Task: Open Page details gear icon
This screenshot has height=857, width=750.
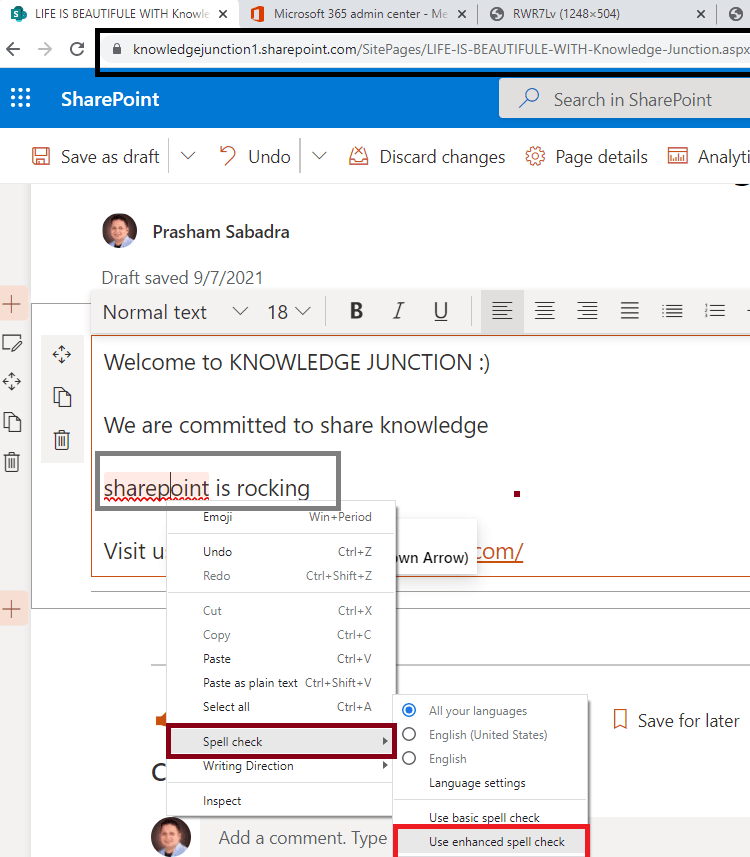Action: (535, 156)
